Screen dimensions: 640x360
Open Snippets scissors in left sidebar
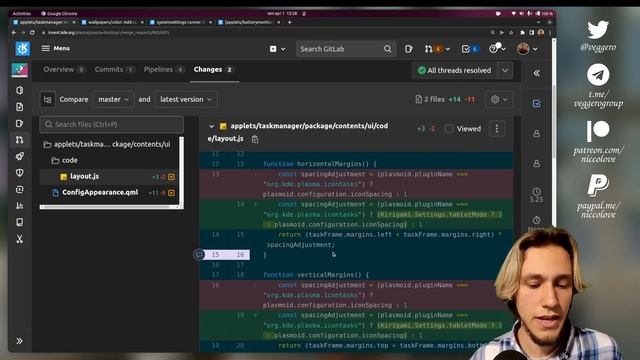[20, 239]
